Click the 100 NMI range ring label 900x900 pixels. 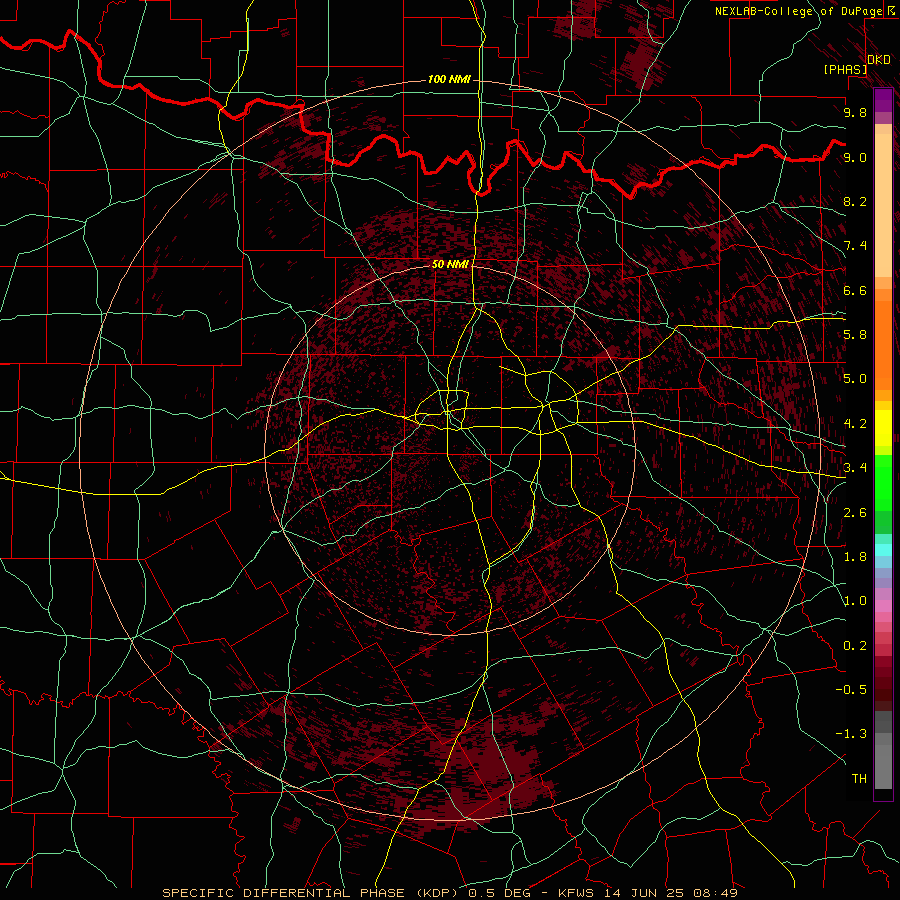pos(449,79)
